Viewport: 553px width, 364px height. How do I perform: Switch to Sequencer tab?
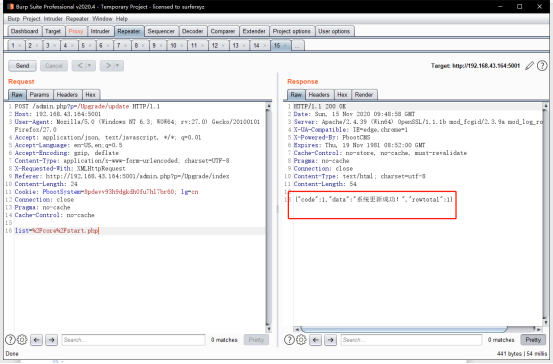click(161, 31)
